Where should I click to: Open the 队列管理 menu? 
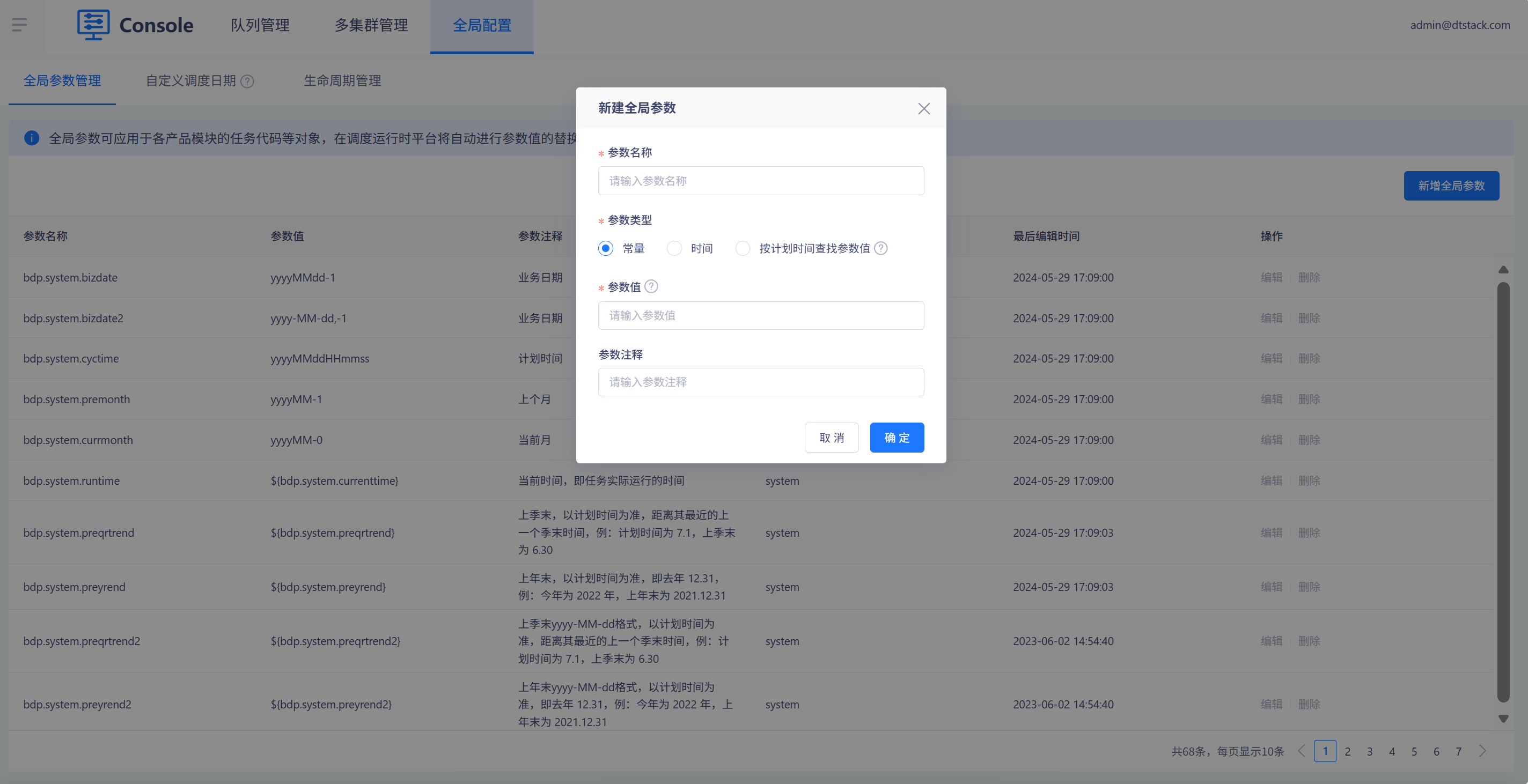(260, 26)
